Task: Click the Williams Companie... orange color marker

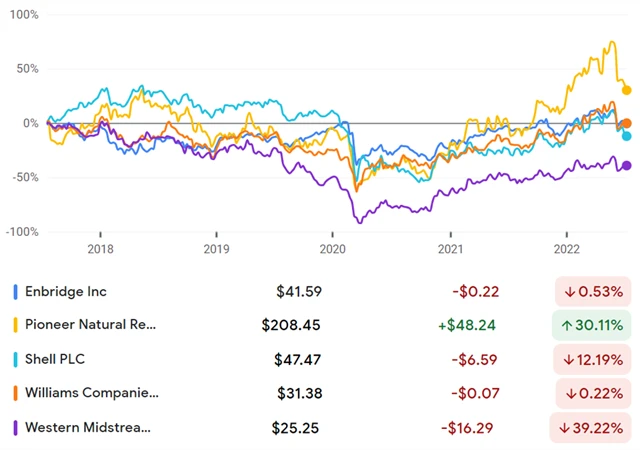Action: click(x=15, y=393)
